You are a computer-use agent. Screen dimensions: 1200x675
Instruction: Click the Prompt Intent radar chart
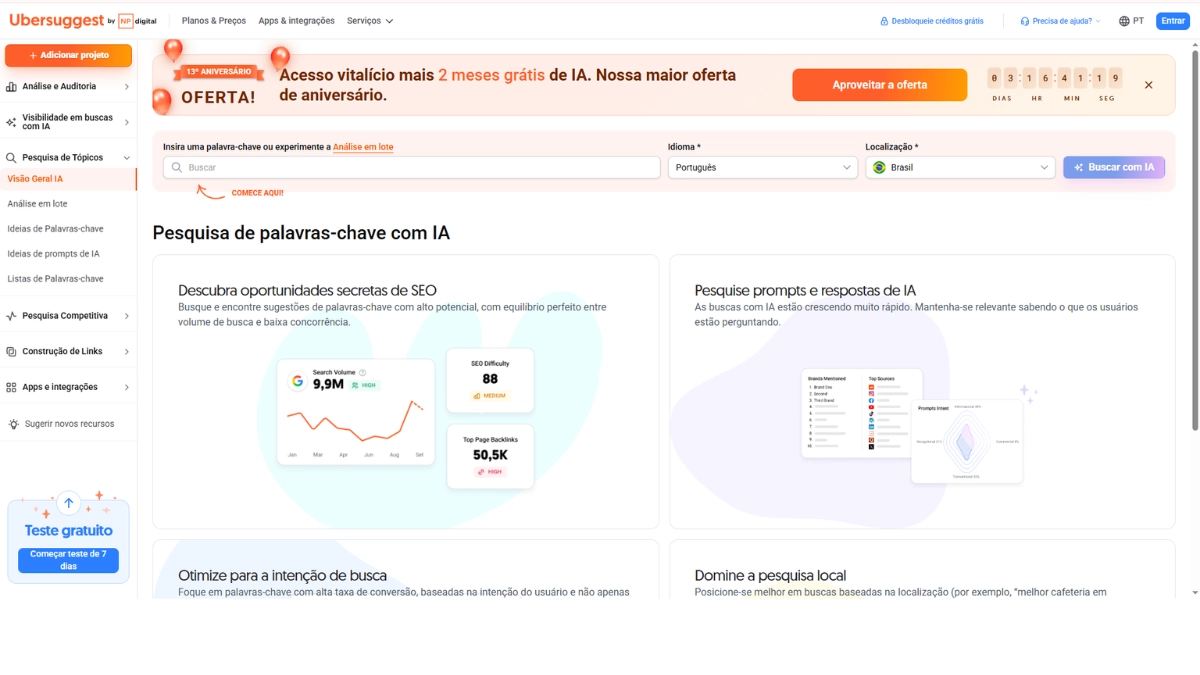tap(966, 441)
